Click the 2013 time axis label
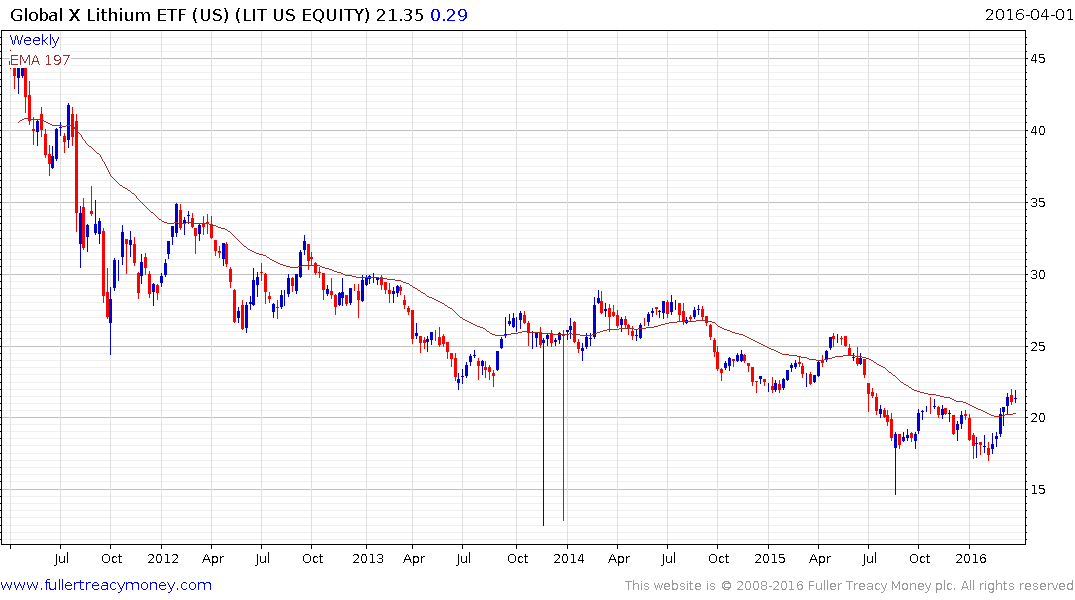 367,559
